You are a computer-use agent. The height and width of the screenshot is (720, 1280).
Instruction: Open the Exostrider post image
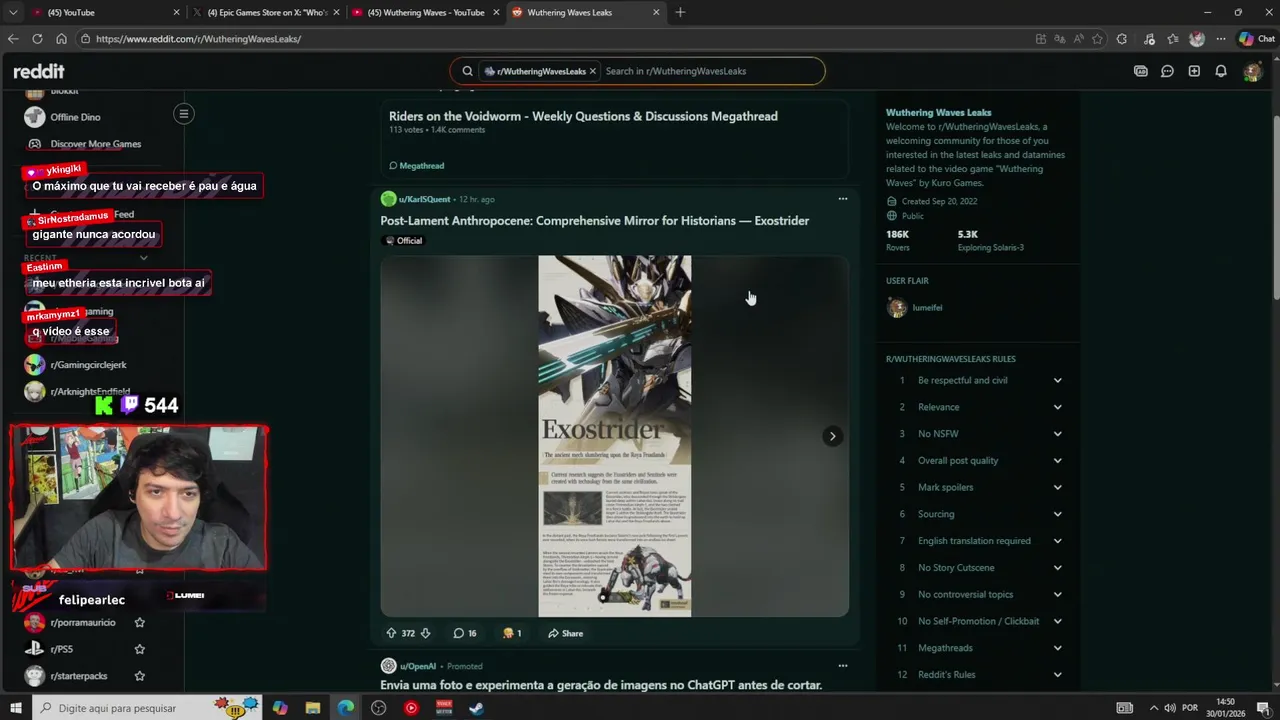[614, 436]
